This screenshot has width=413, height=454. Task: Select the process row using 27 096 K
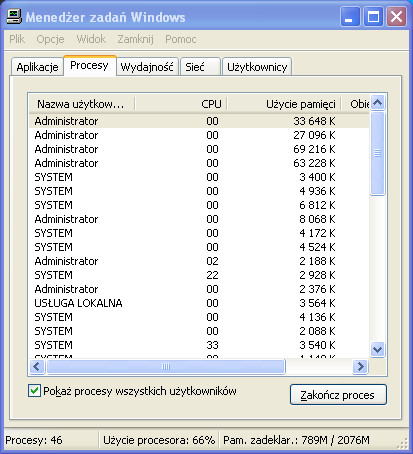coord(199,135)
